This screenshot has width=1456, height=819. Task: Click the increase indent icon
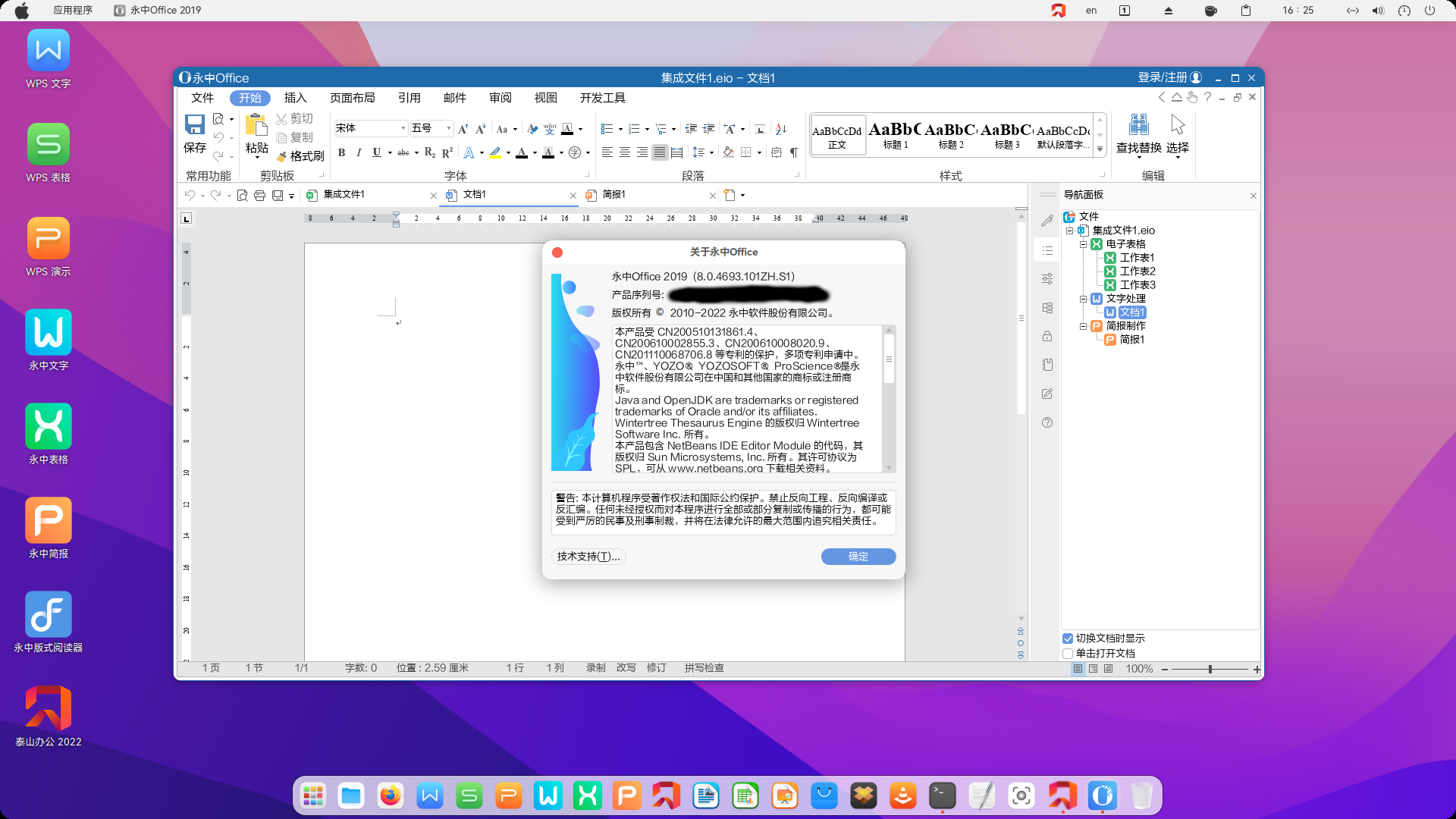tap(709, 129)
